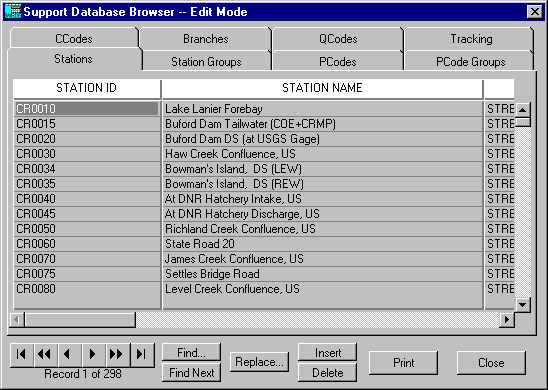
Task: Delete the current record
Action: (x=327, y=373)
